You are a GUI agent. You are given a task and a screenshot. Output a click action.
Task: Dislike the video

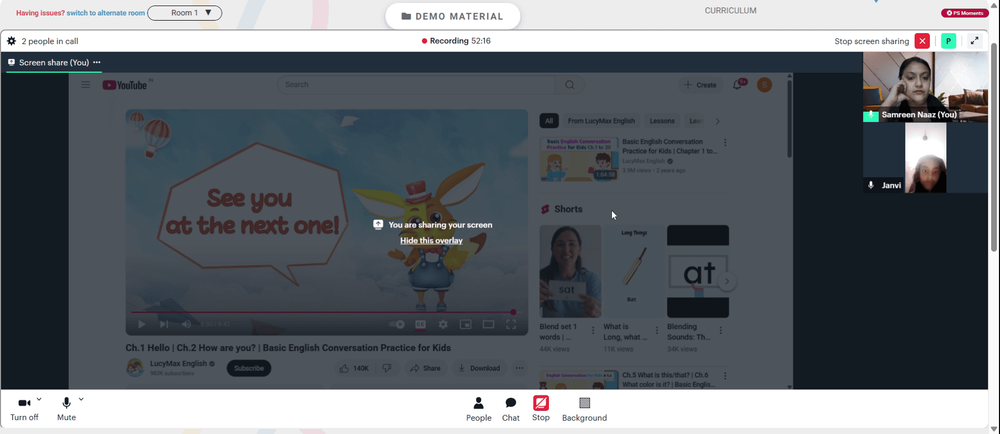tap(386, 368)
